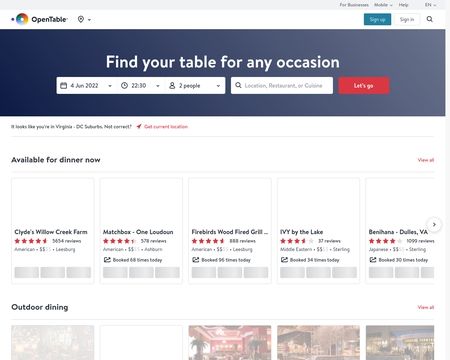Open the party size dropdown 2 people
This screenshot has height=360, width=450.
[195, 86]
